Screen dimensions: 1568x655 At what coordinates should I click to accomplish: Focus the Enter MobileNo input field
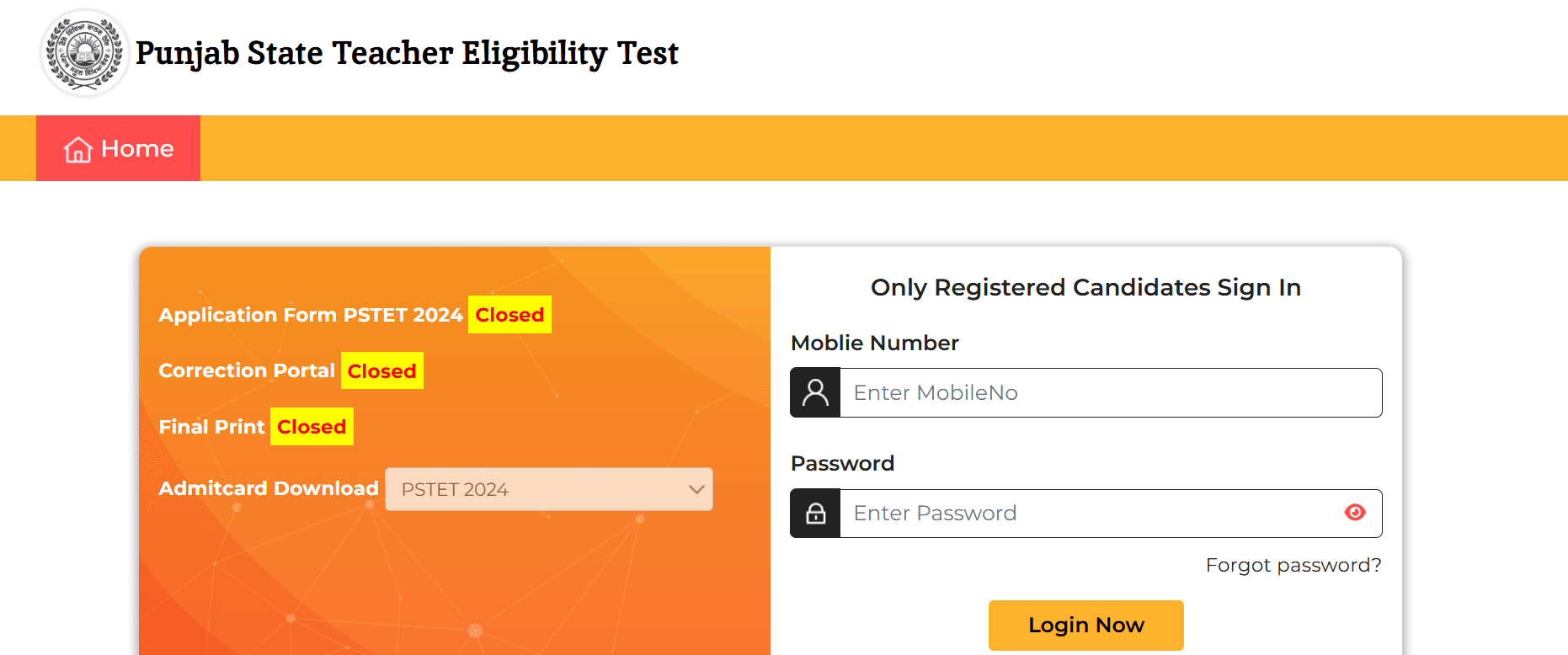click(x=1110, y=392)
